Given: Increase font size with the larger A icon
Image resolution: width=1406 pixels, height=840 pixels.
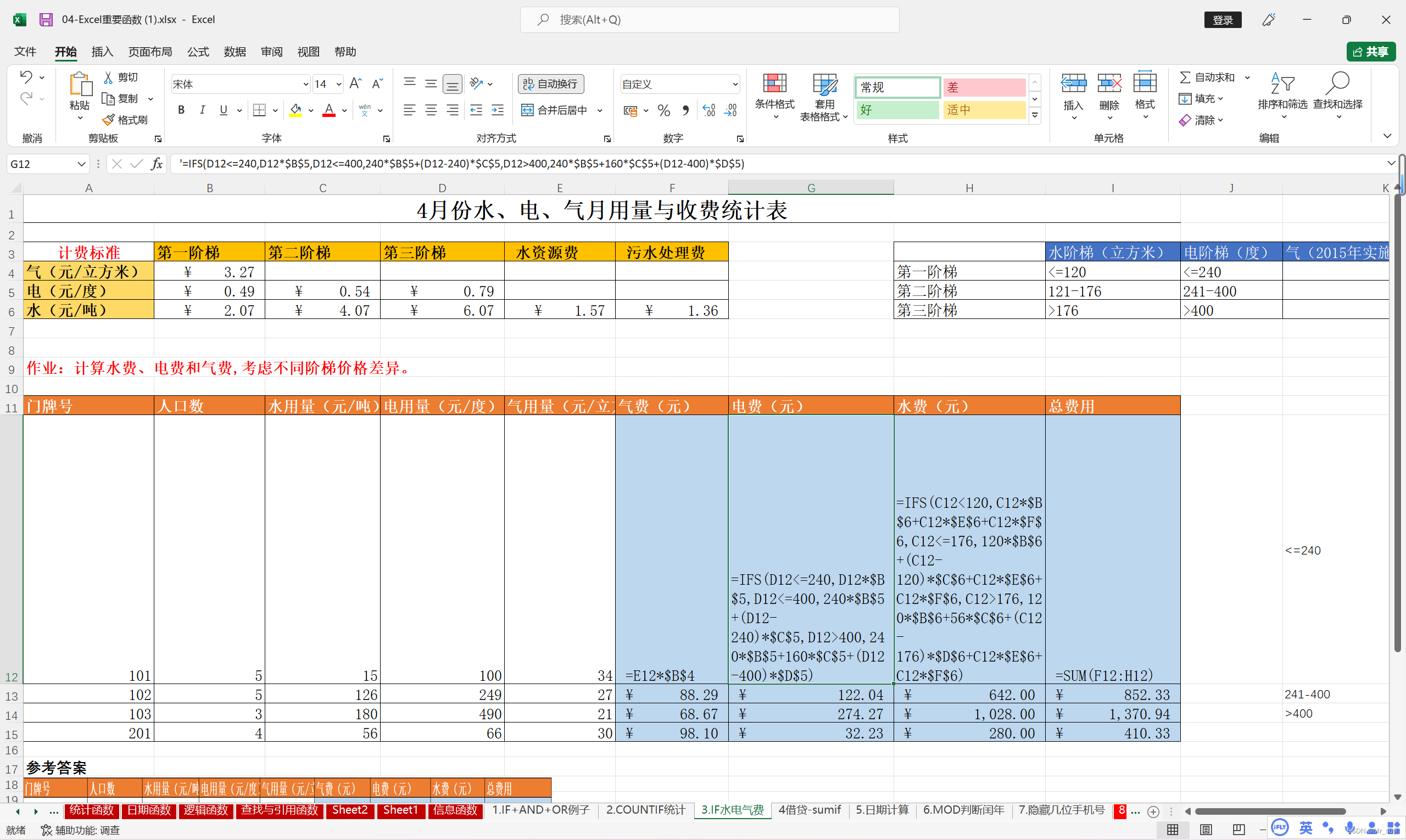Looking at the screenshot, I should [355, 84].
